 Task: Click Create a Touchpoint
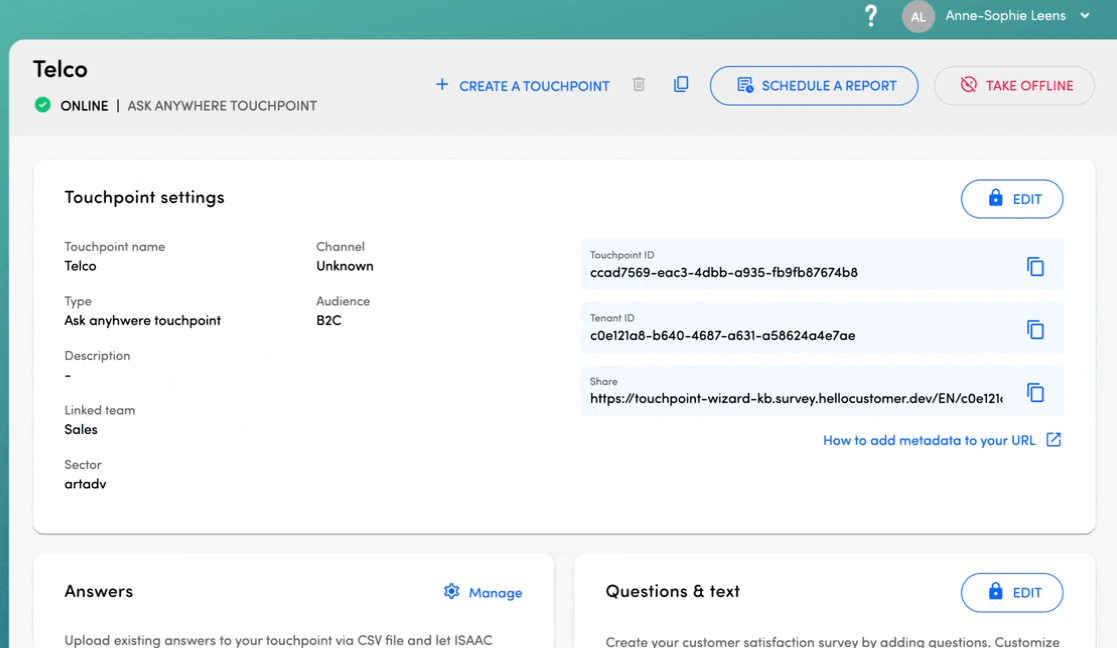point(522,86)
